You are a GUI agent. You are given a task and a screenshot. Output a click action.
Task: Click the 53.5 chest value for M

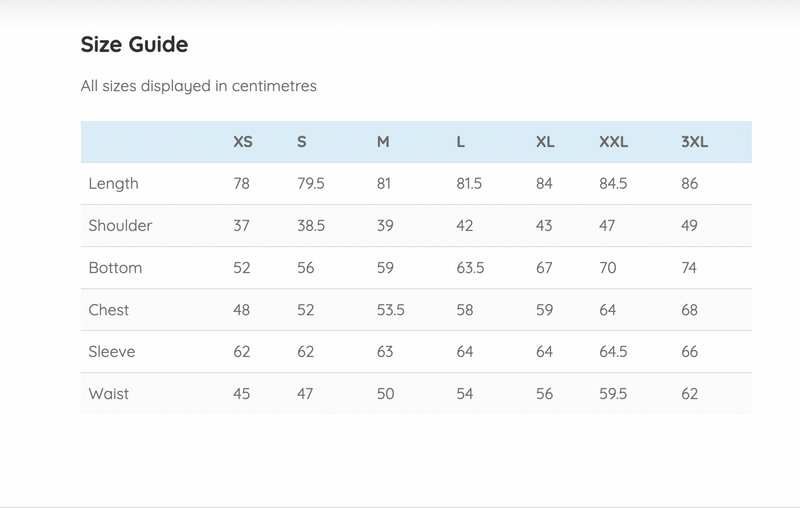[390, 310]
